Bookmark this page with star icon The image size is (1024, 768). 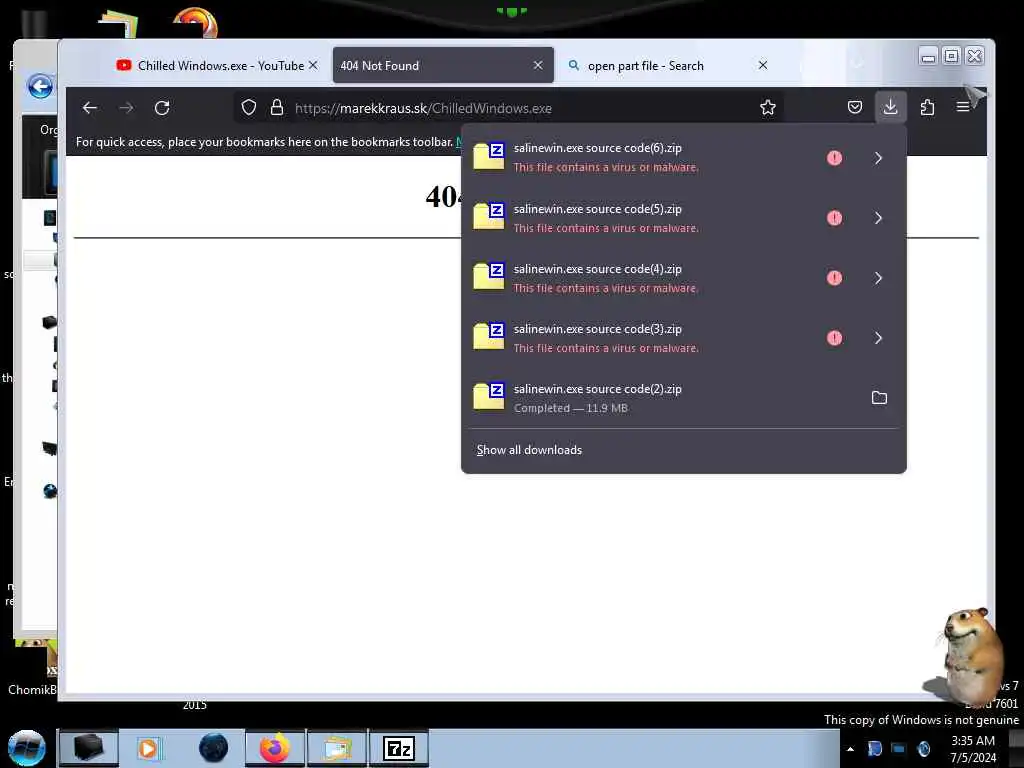pos(768,108)
